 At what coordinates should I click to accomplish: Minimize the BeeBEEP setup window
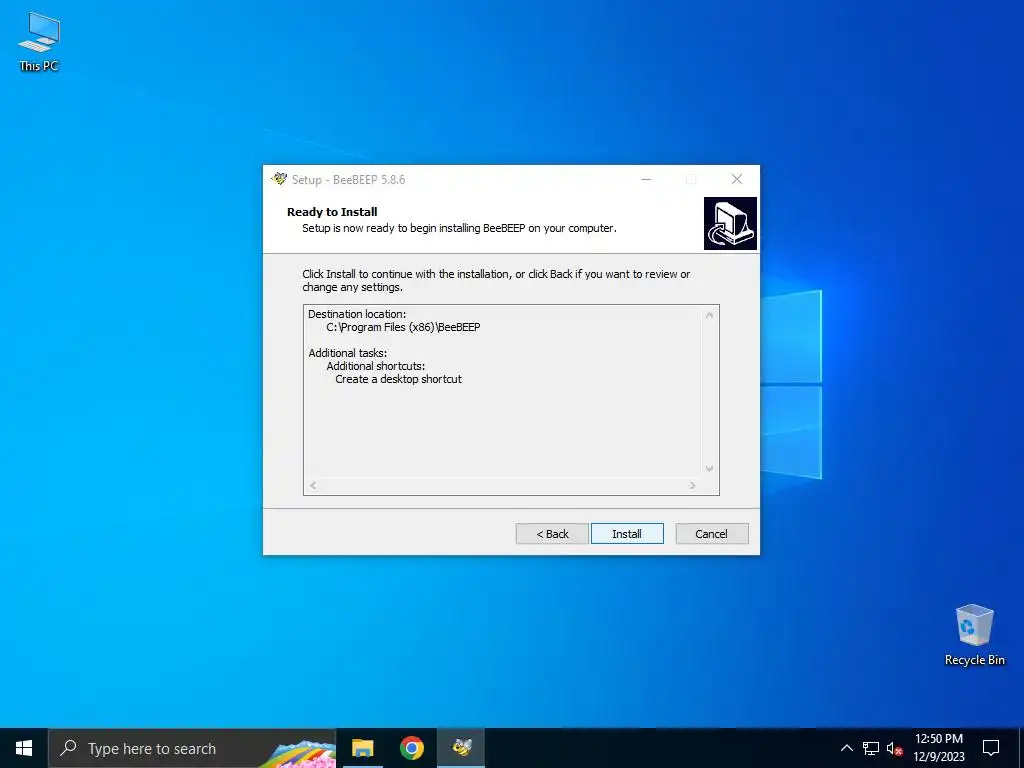pos(646,179)
